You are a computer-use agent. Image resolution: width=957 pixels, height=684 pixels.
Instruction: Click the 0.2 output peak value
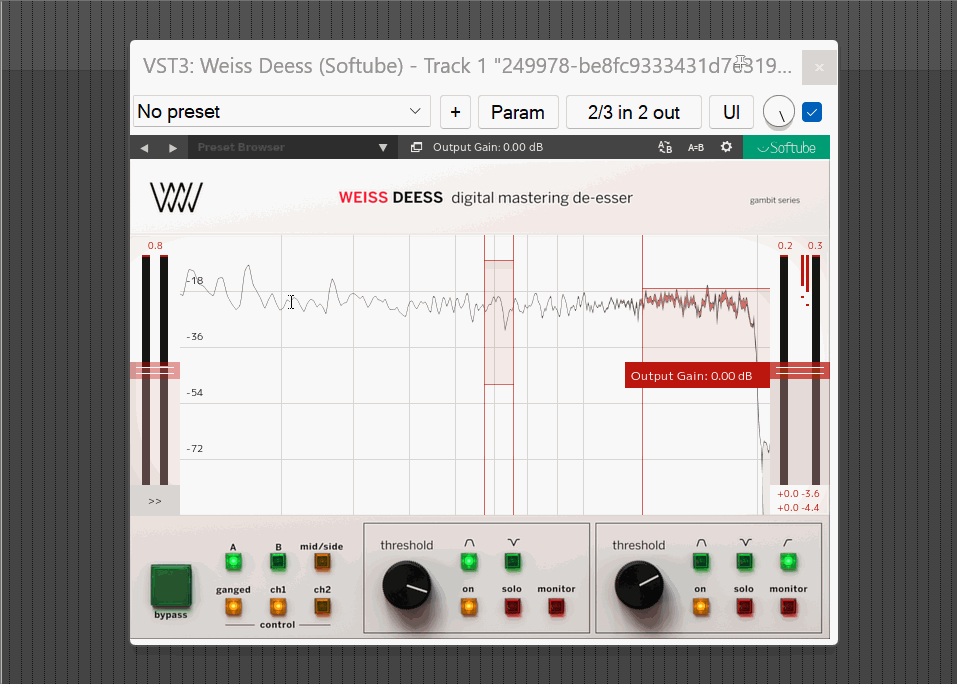785,245
